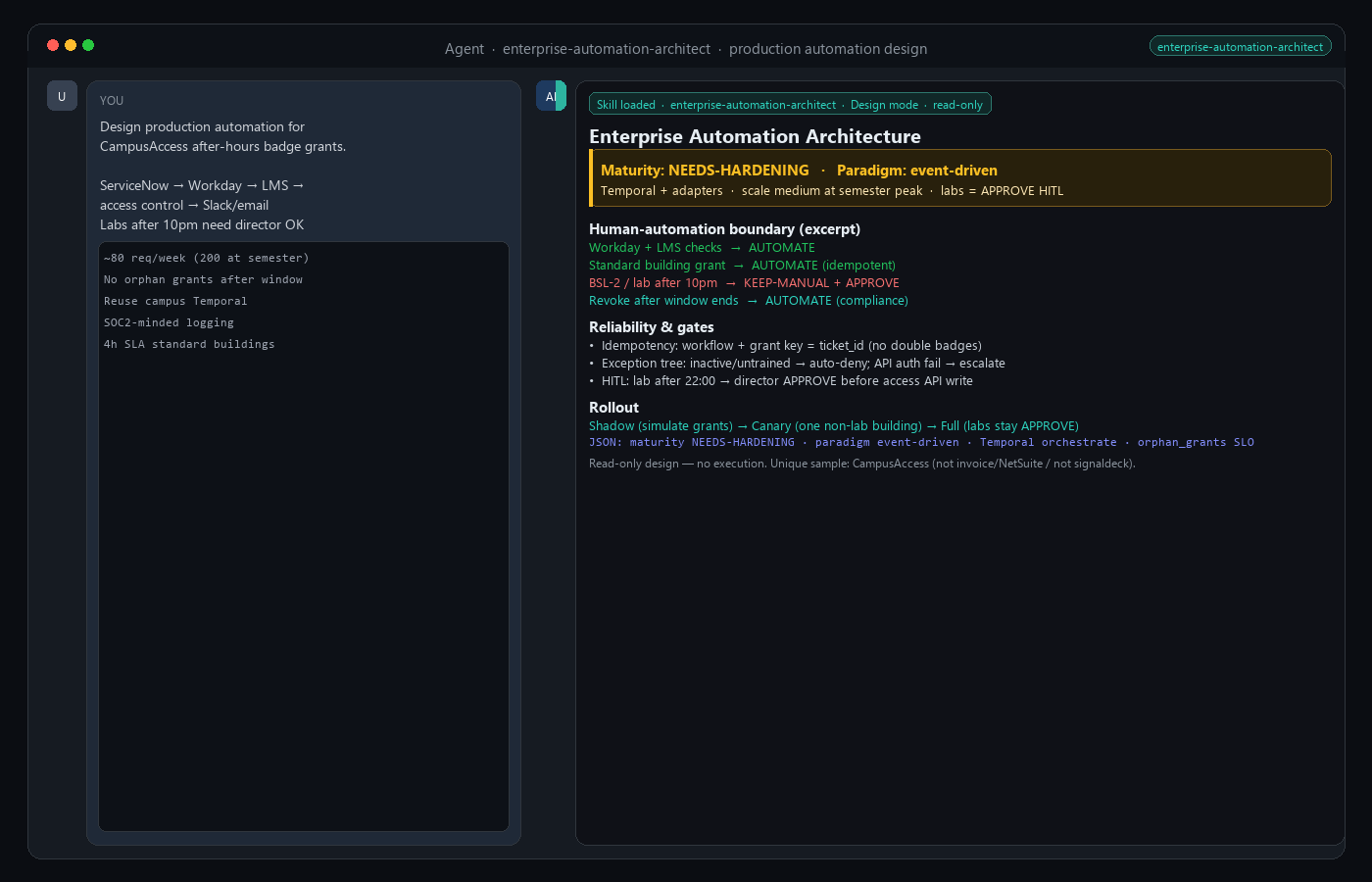
Task: Click the enterprise-automation-architect badge in title bar
Action: click(x=1240, y=46)
